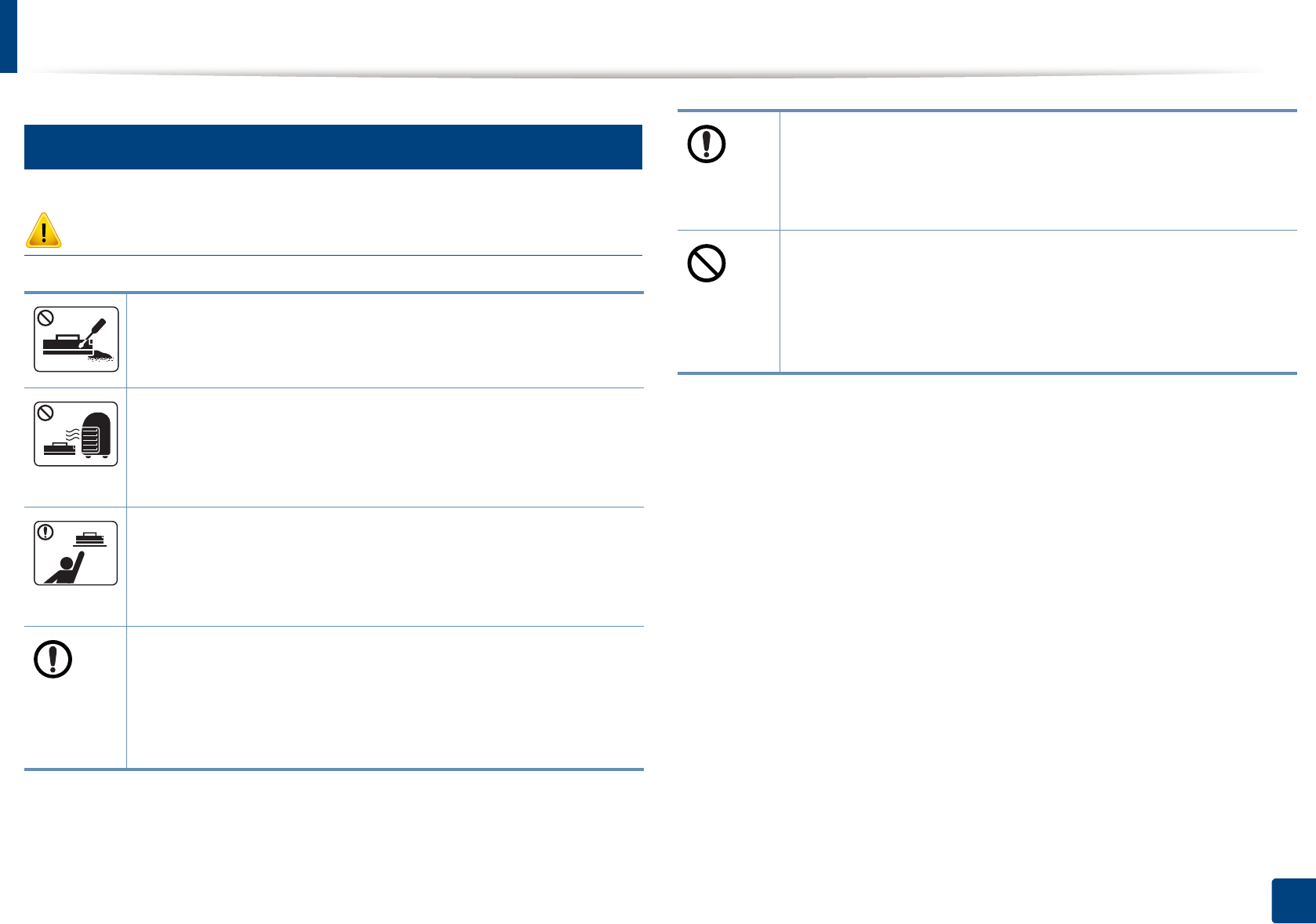This screenshot has height=924, width=1316.
Task: Click text cell beside right prohibition circle
Action: pos(1038,301)
